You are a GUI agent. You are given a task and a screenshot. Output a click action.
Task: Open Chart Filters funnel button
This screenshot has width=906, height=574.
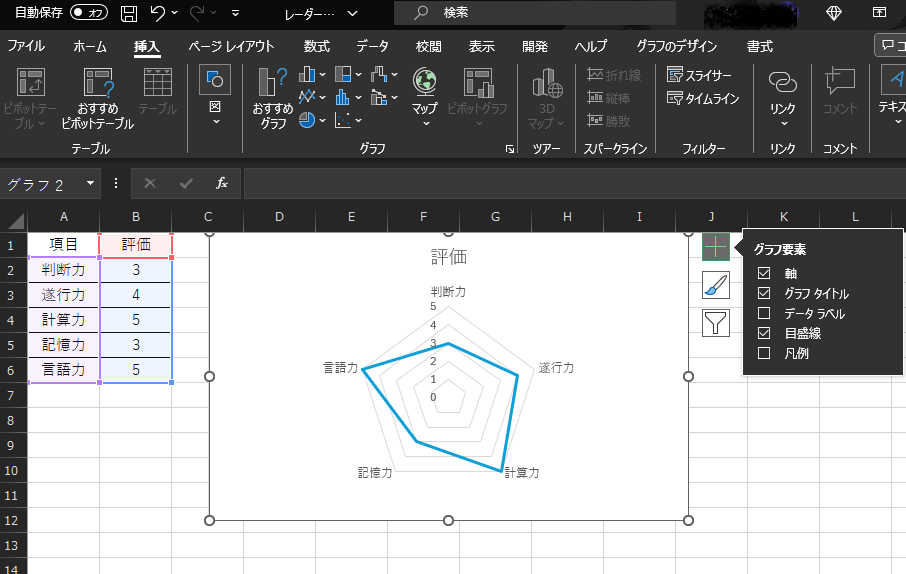tap(716, 323)
